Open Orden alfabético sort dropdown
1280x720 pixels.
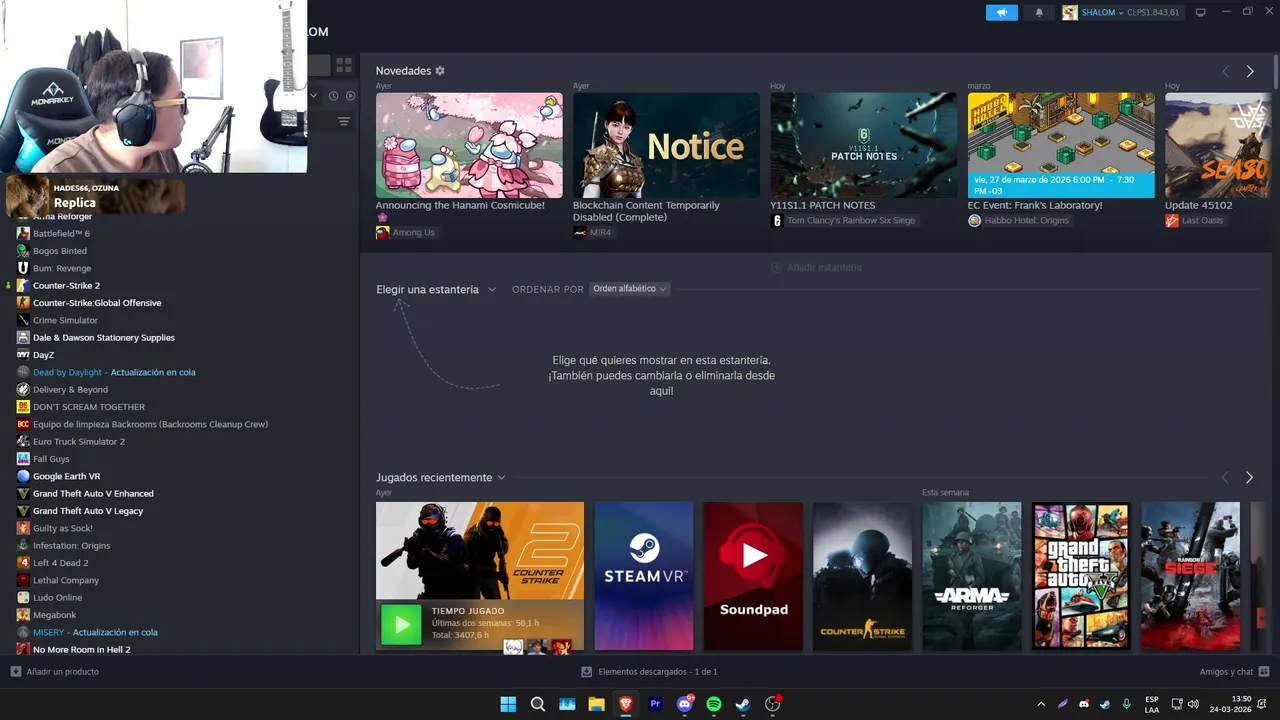tap(629, 289)
